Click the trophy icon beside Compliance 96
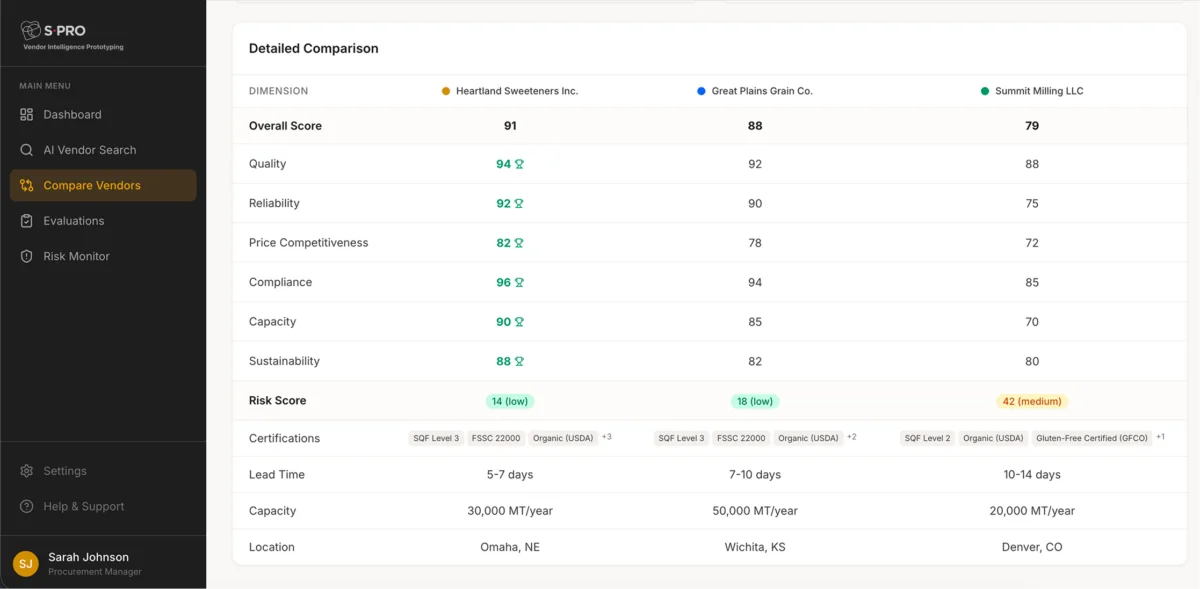This screenshot has height=589, width=1200. tap(519, 283)
